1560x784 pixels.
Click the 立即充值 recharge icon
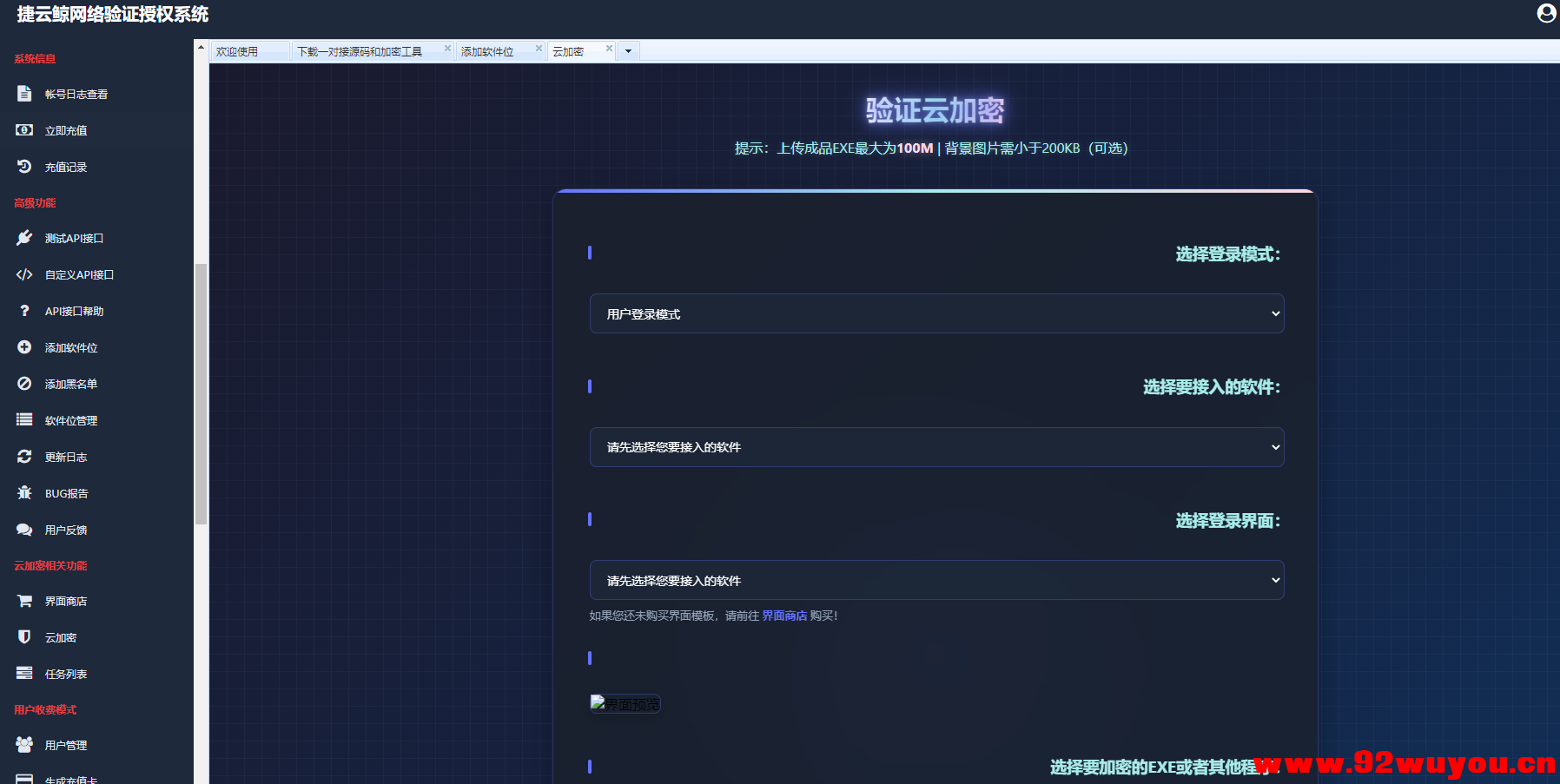(24, 129)
